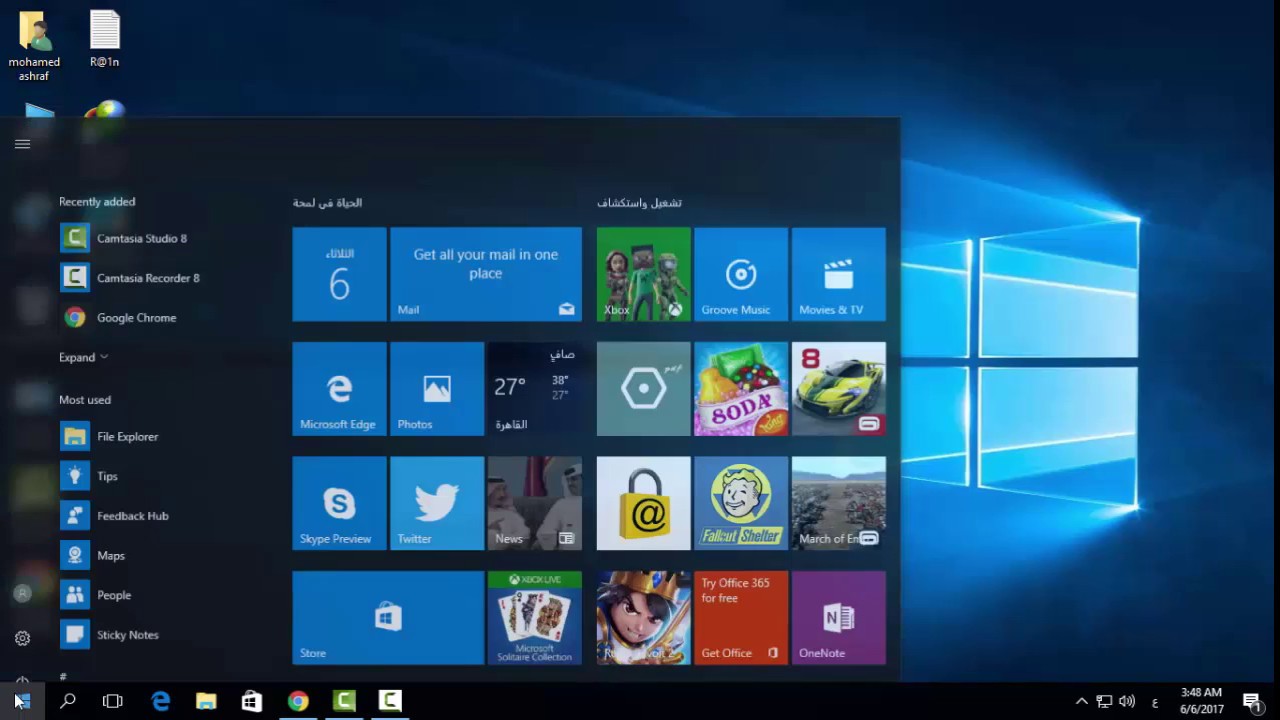Click the تشغيل واستكشاف tile group header
The height and width of the screenshot is (720, 1280).
click(x=639, y=203)
